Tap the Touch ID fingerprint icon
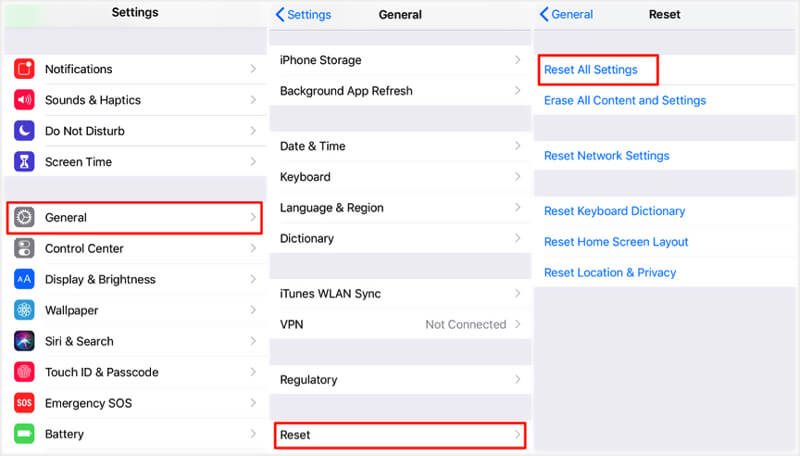Image resolution: width=800 pixels, height=456 pixels. [x=25, y=372]
